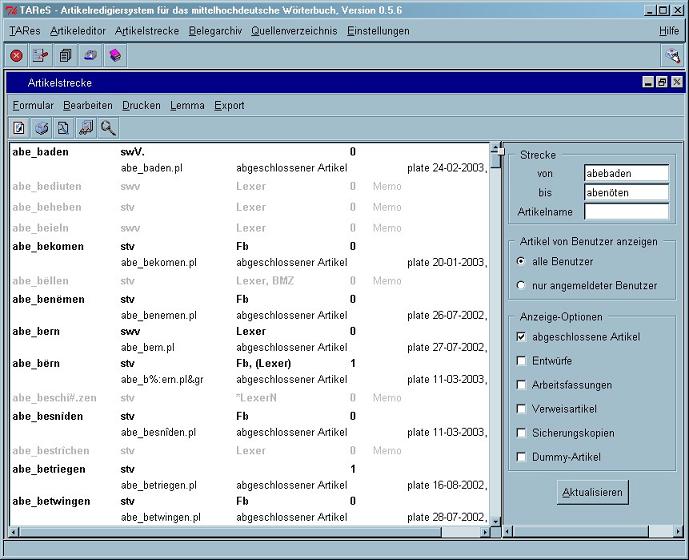Image resolution: width=689 pixels, height=560 pixels.
Task: Click the magnifying glass search icon
Action: pos(108,128)
